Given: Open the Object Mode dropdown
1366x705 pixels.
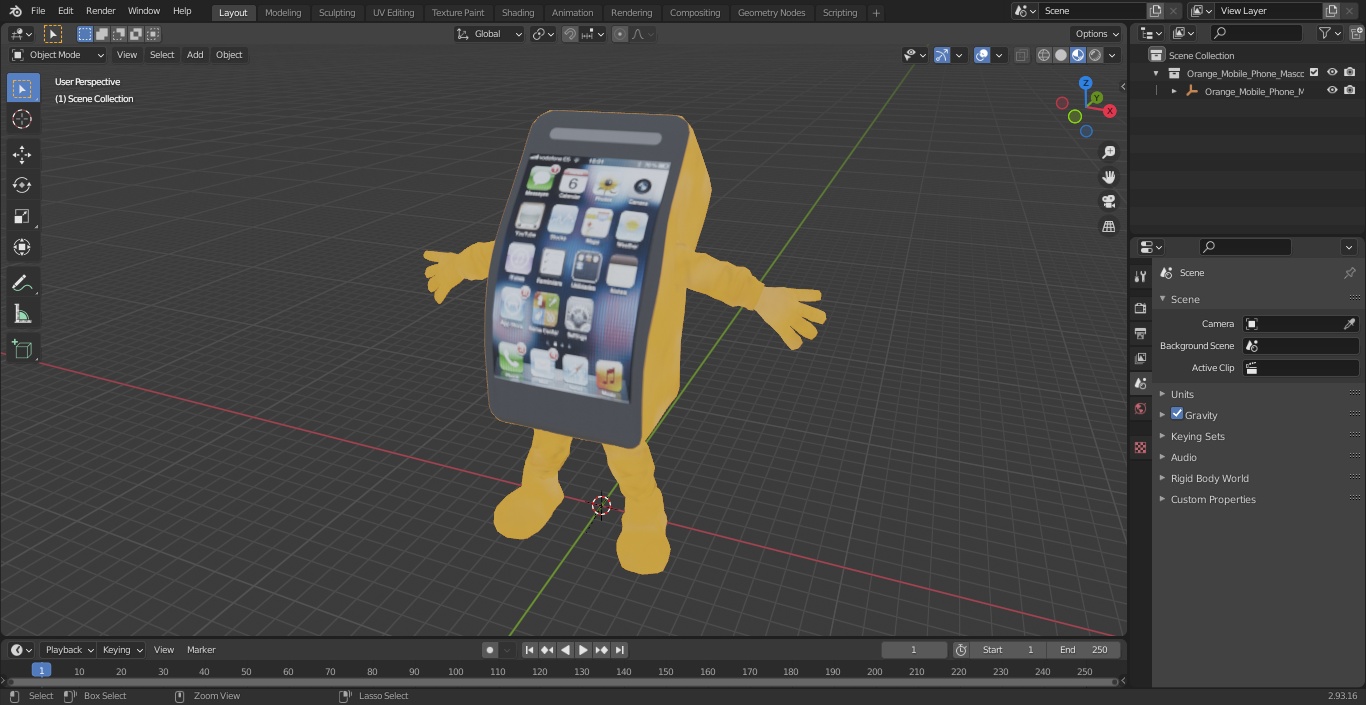Looking at the screenshot, I should [57, 55].
